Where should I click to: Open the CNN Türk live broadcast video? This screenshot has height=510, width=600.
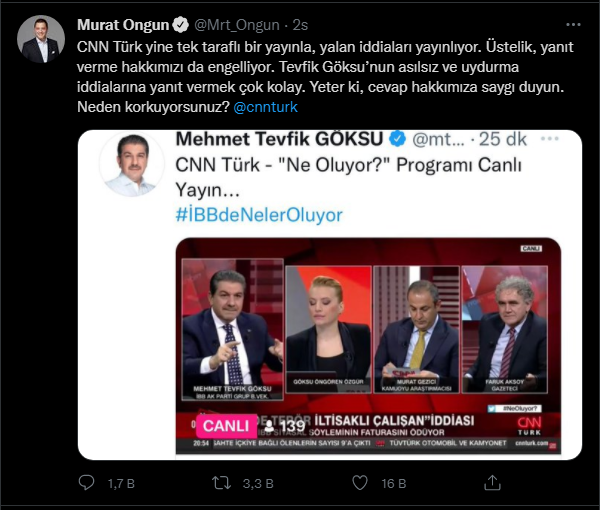tap(368, 346)
